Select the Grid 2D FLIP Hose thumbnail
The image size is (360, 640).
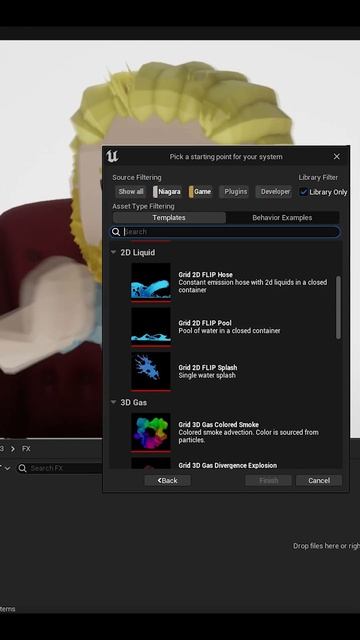(151, 282)
